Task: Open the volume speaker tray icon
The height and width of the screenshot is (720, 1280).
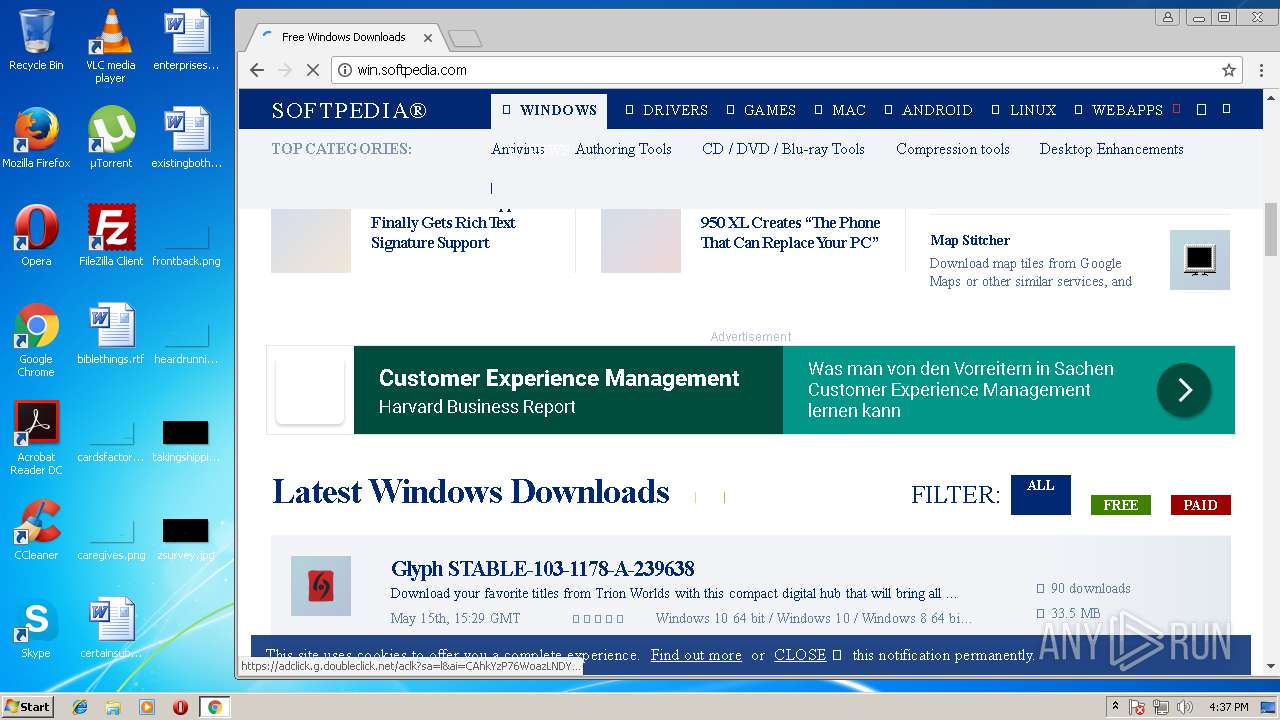Action: pyautogui.click(x=1185, y=707)
